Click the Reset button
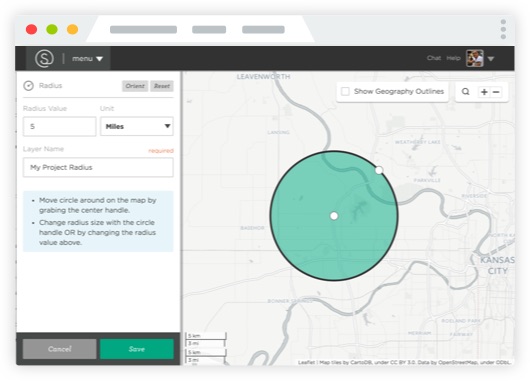Viewport: 530px width, 381px height. (162, 86)
